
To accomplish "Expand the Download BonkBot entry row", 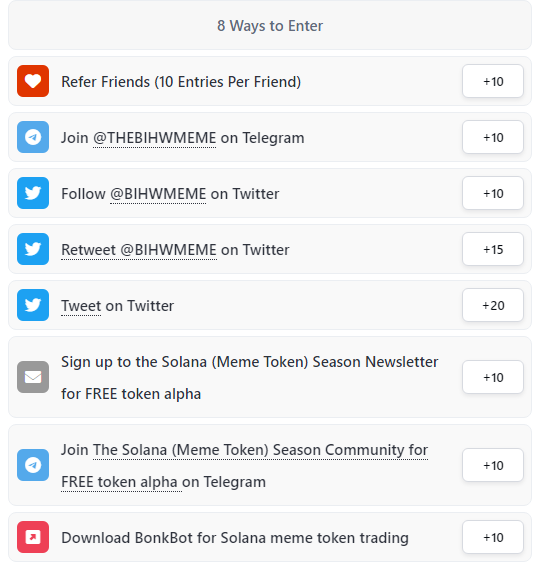I will (270, 537).
